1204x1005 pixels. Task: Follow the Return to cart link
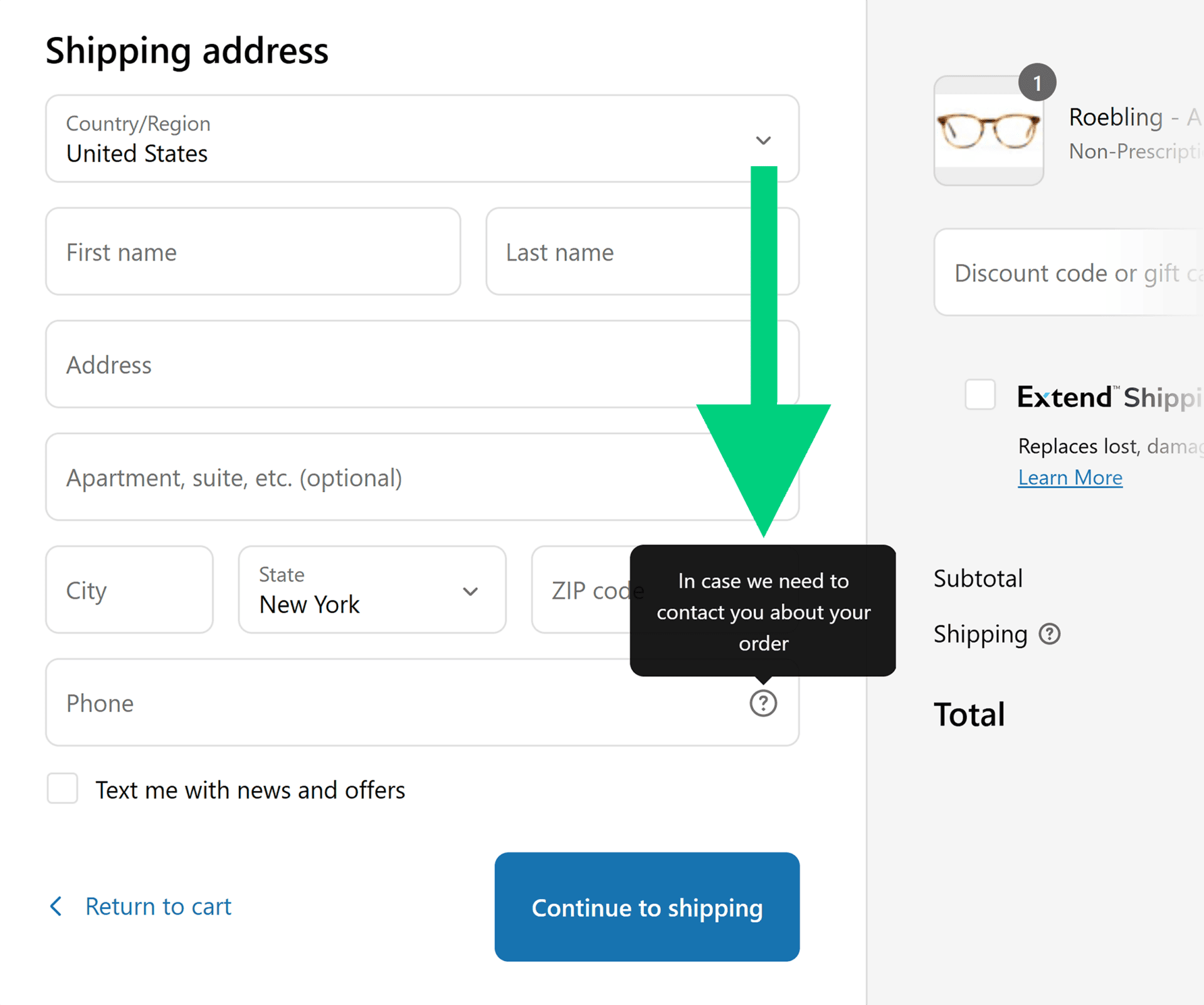[158, 907]
